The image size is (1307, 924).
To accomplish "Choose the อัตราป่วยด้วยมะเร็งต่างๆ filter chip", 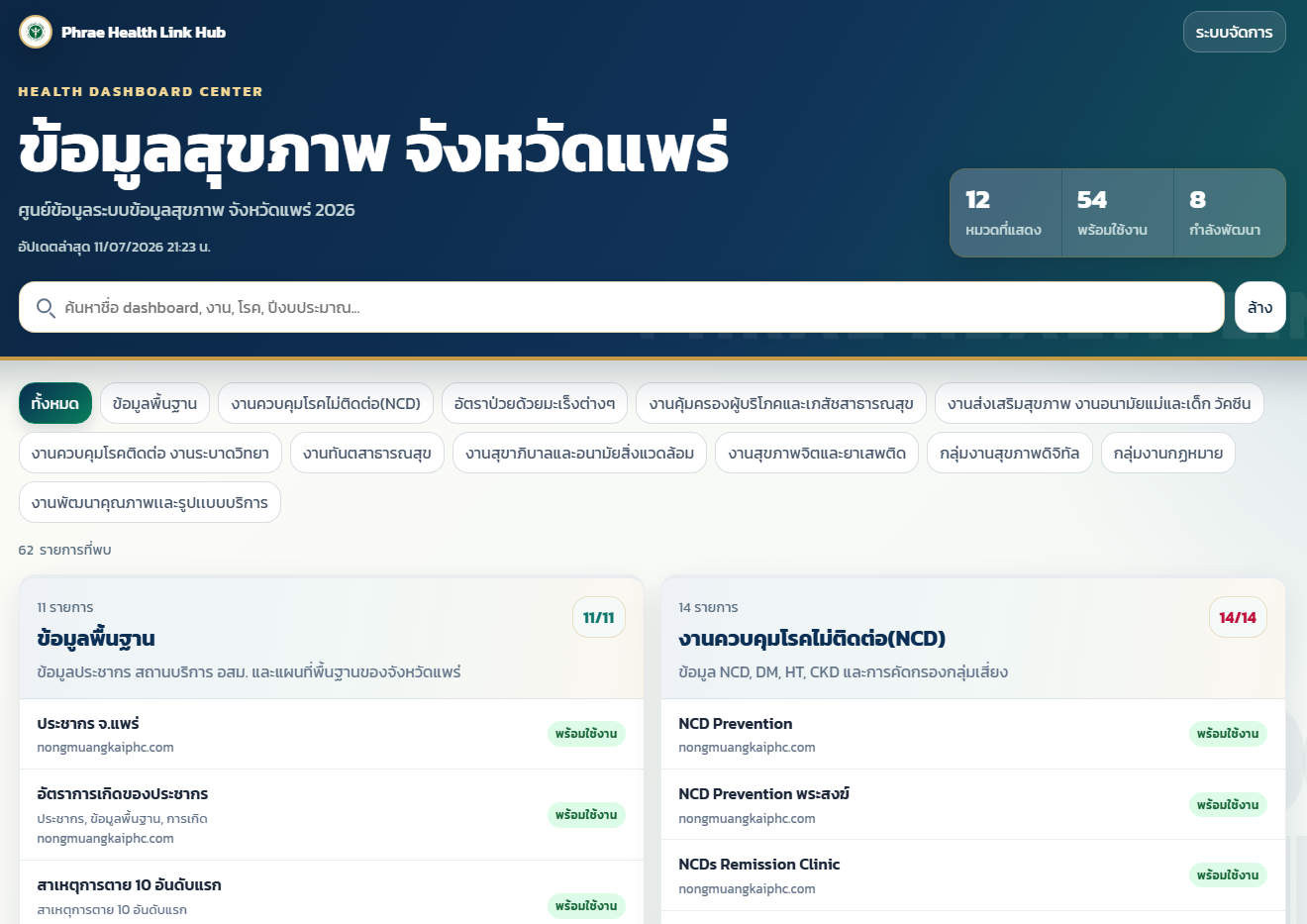I will point(535,403).
